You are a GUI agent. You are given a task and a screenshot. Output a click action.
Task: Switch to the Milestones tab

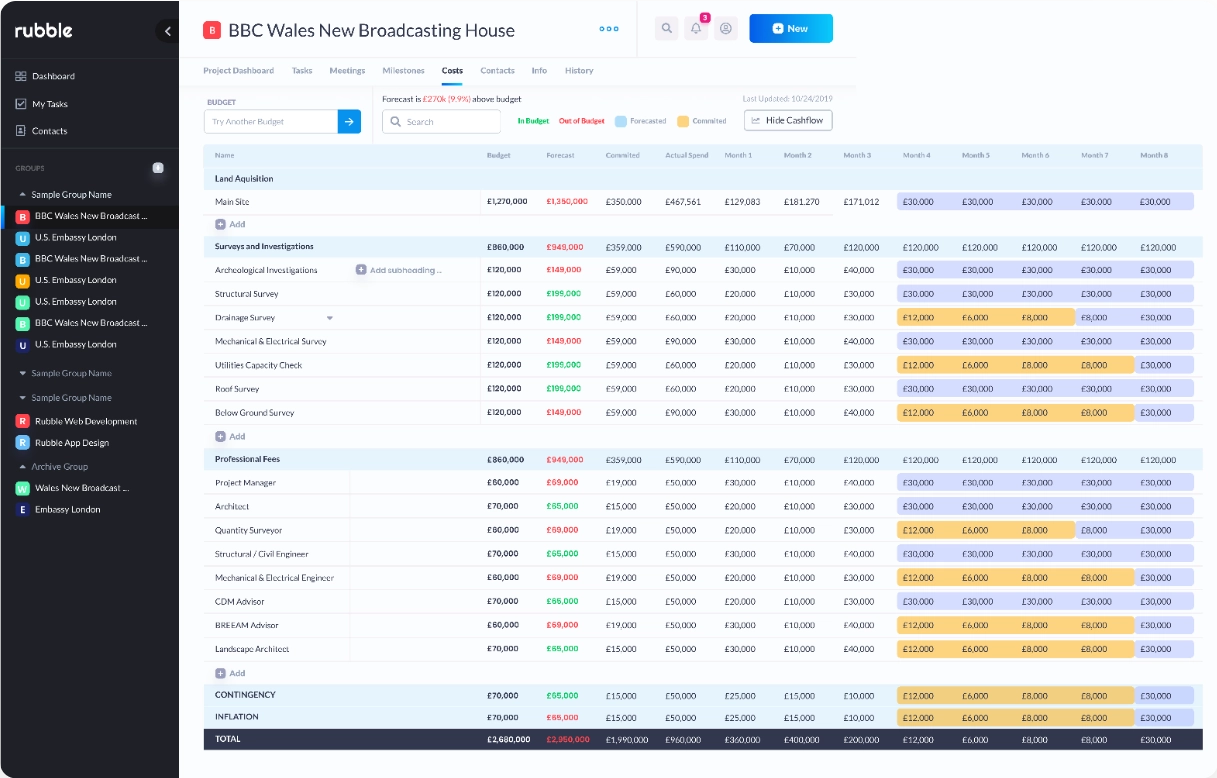click(403, 71)
